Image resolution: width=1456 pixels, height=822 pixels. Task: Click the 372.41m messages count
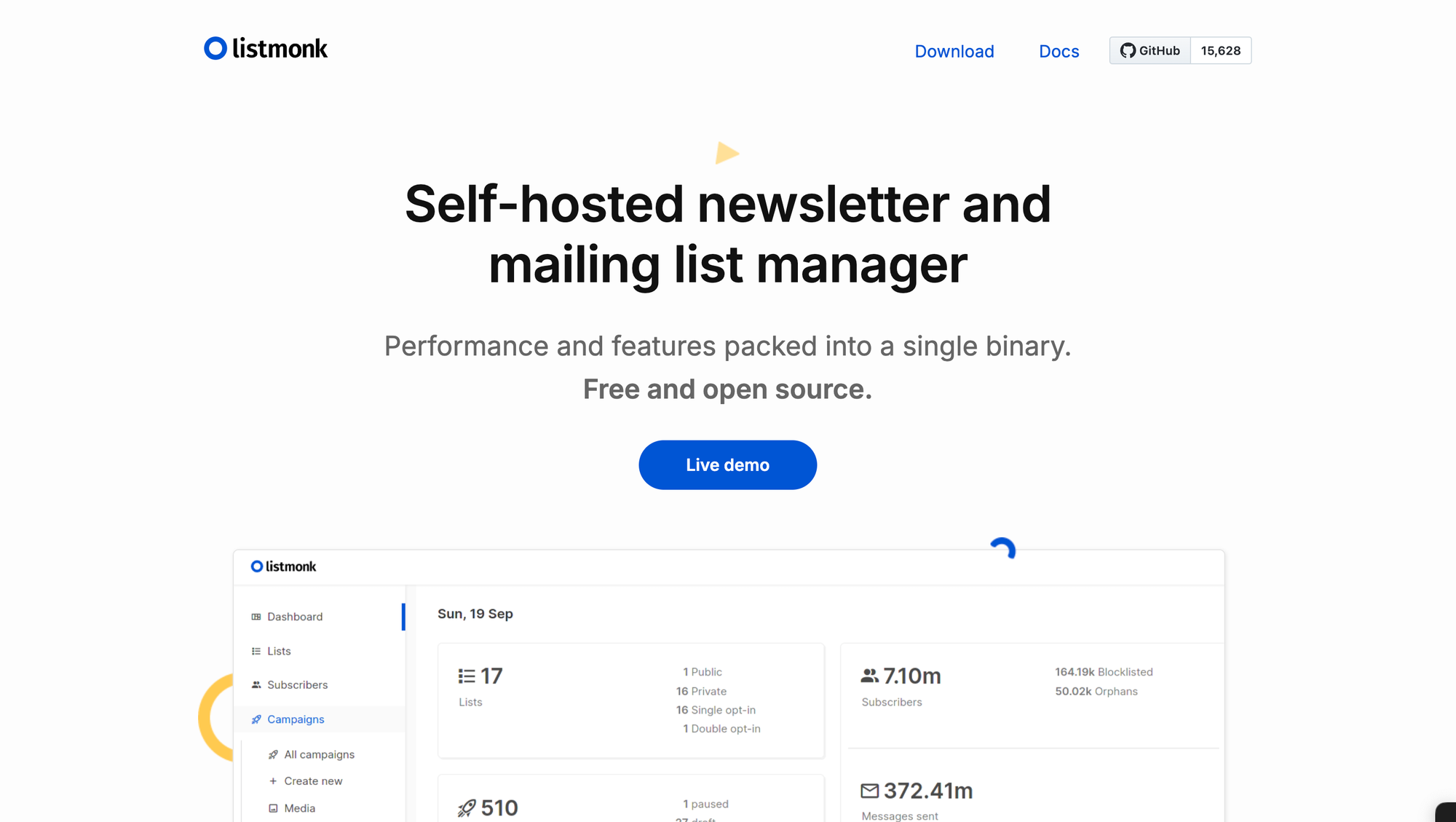click(x=928, y=791)
